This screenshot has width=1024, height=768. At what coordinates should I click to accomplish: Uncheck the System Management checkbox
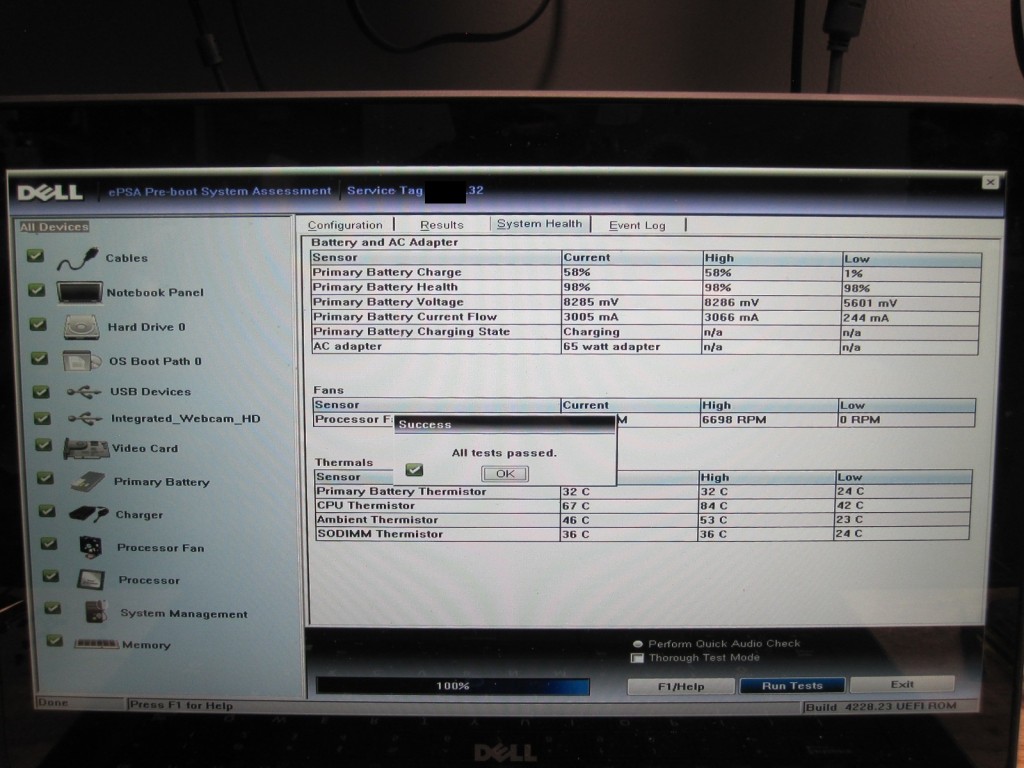pos(53,608)
